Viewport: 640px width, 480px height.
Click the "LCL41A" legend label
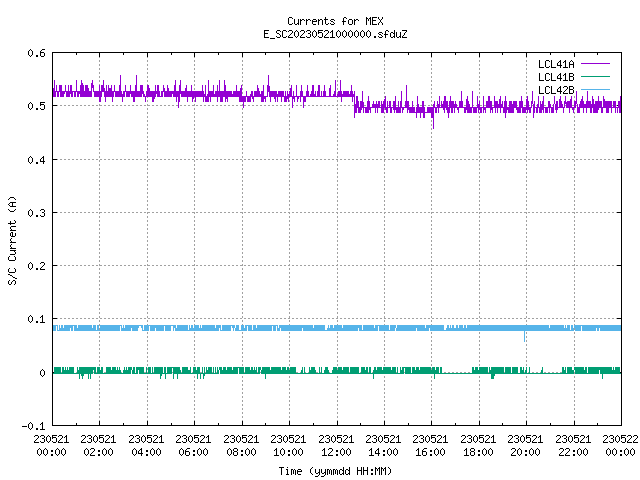point(556,64)
